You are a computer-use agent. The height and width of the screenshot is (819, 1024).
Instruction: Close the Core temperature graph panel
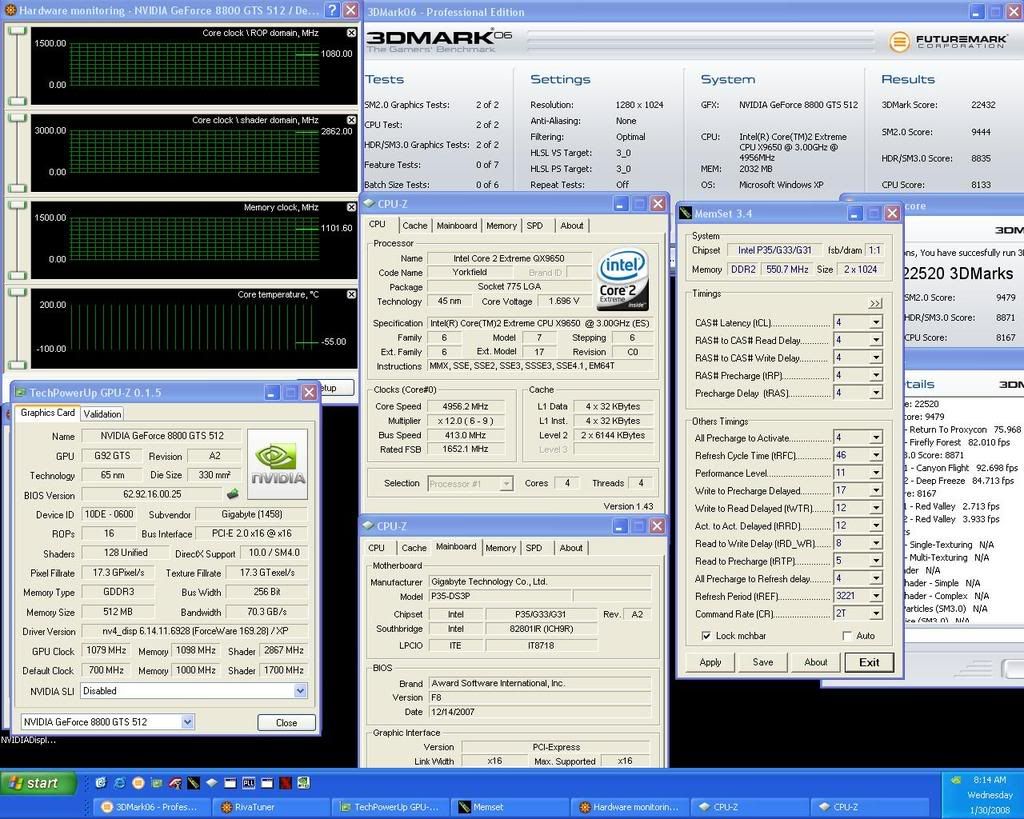351,294
